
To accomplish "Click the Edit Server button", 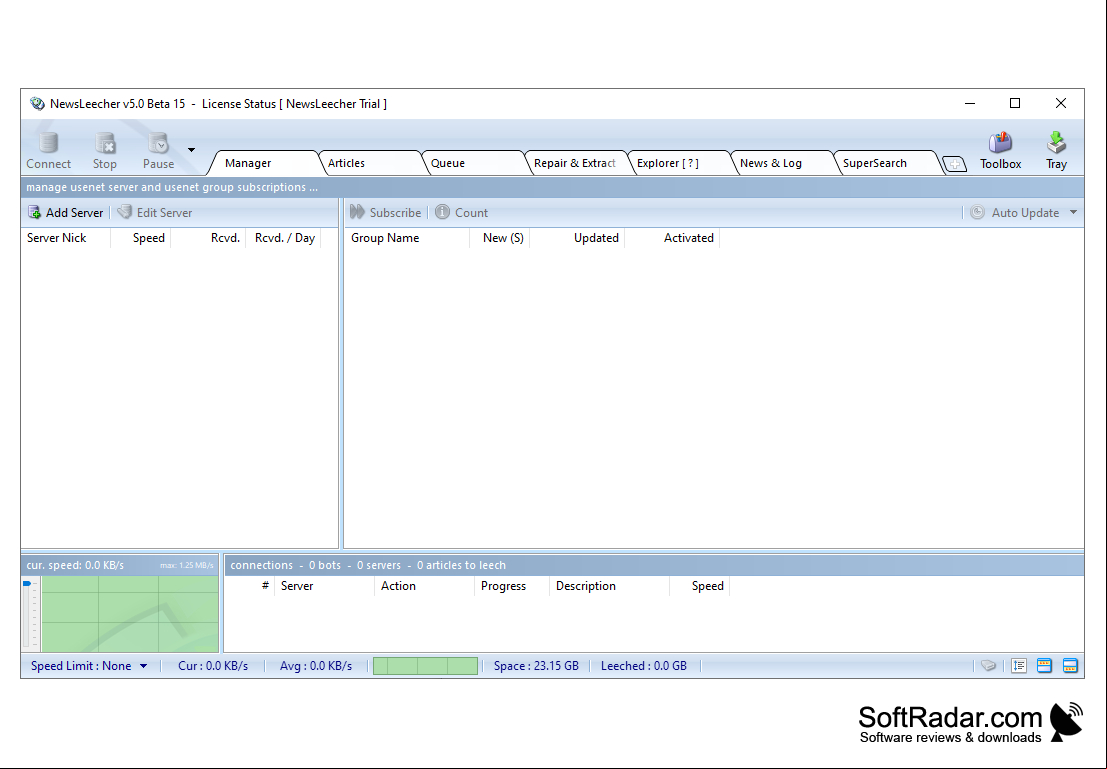I will [x=155, y=213].
